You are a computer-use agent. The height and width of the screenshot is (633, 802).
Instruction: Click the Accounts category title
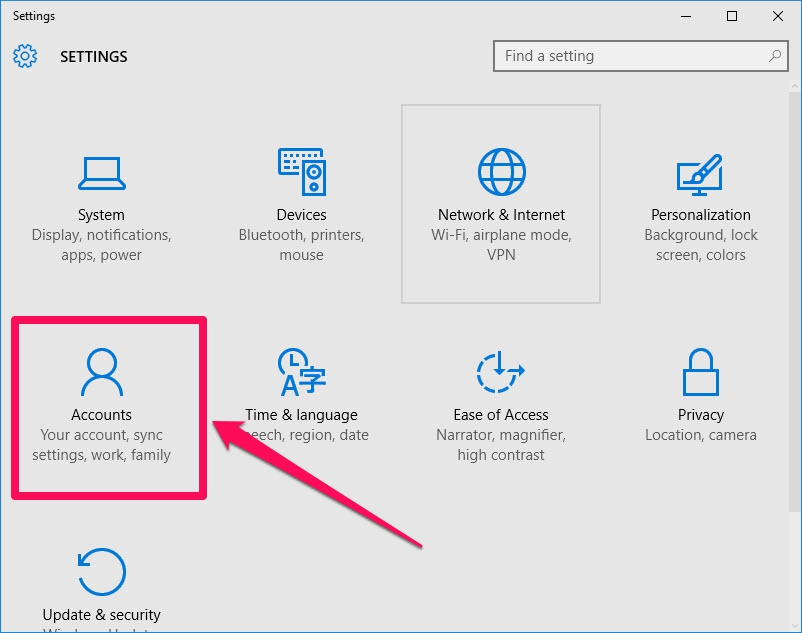(101, 415)
